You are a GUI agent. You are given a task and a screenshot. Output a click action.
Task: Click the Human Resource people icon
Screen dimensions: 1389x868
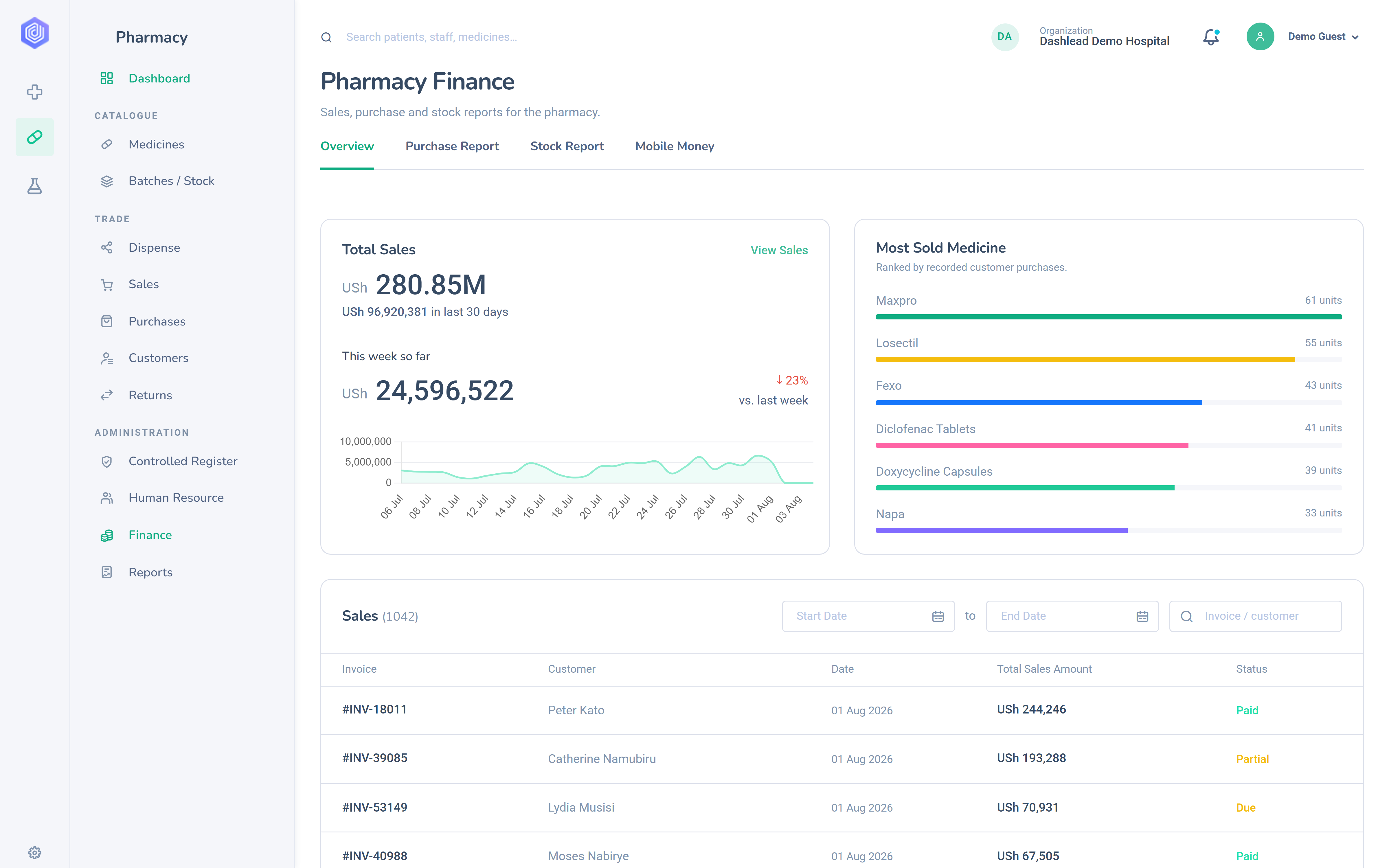[x=107, y=498]
